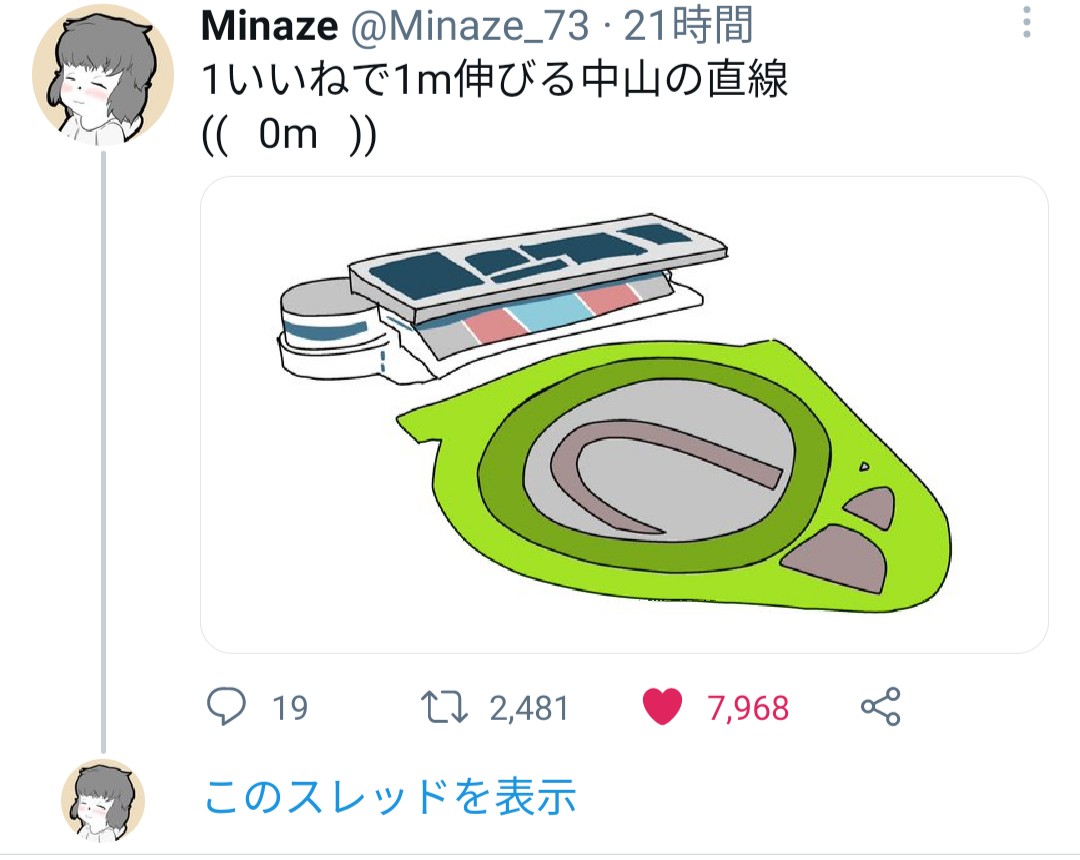Open the tweet text about 中山の直線
The height and width of the screenshot is (860, 1080).
[495, 80]
